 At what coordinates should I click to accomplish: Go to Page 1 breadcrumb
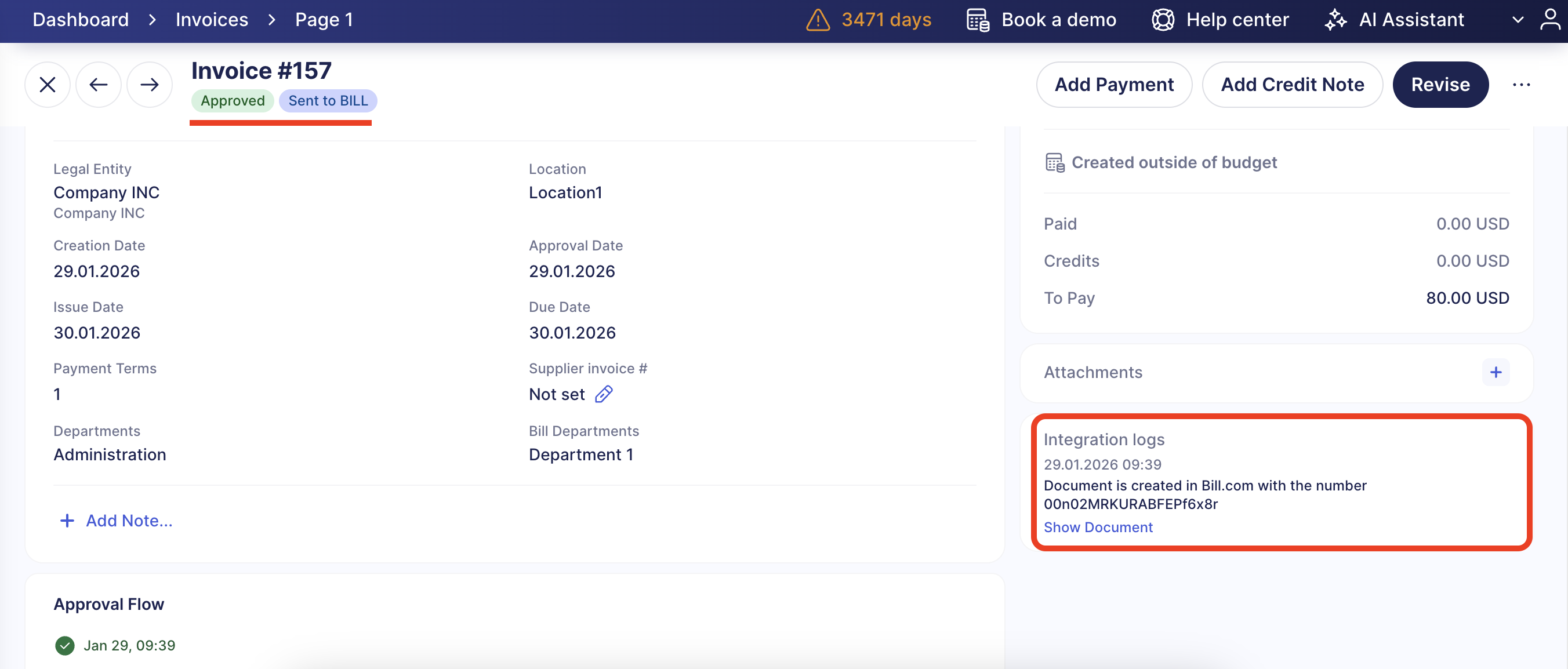[x=324, y=20]
